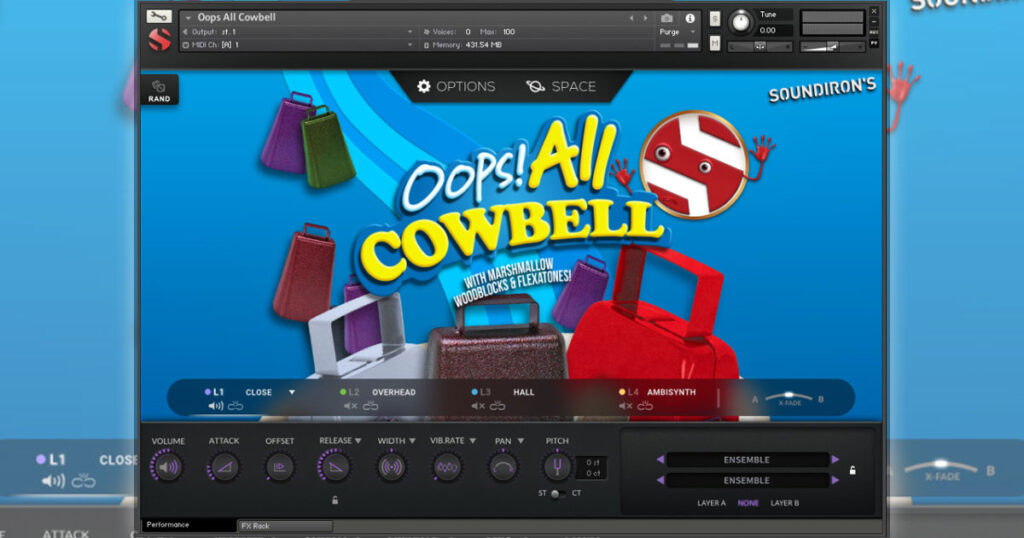Click the Attack knob

click(224, 467)
